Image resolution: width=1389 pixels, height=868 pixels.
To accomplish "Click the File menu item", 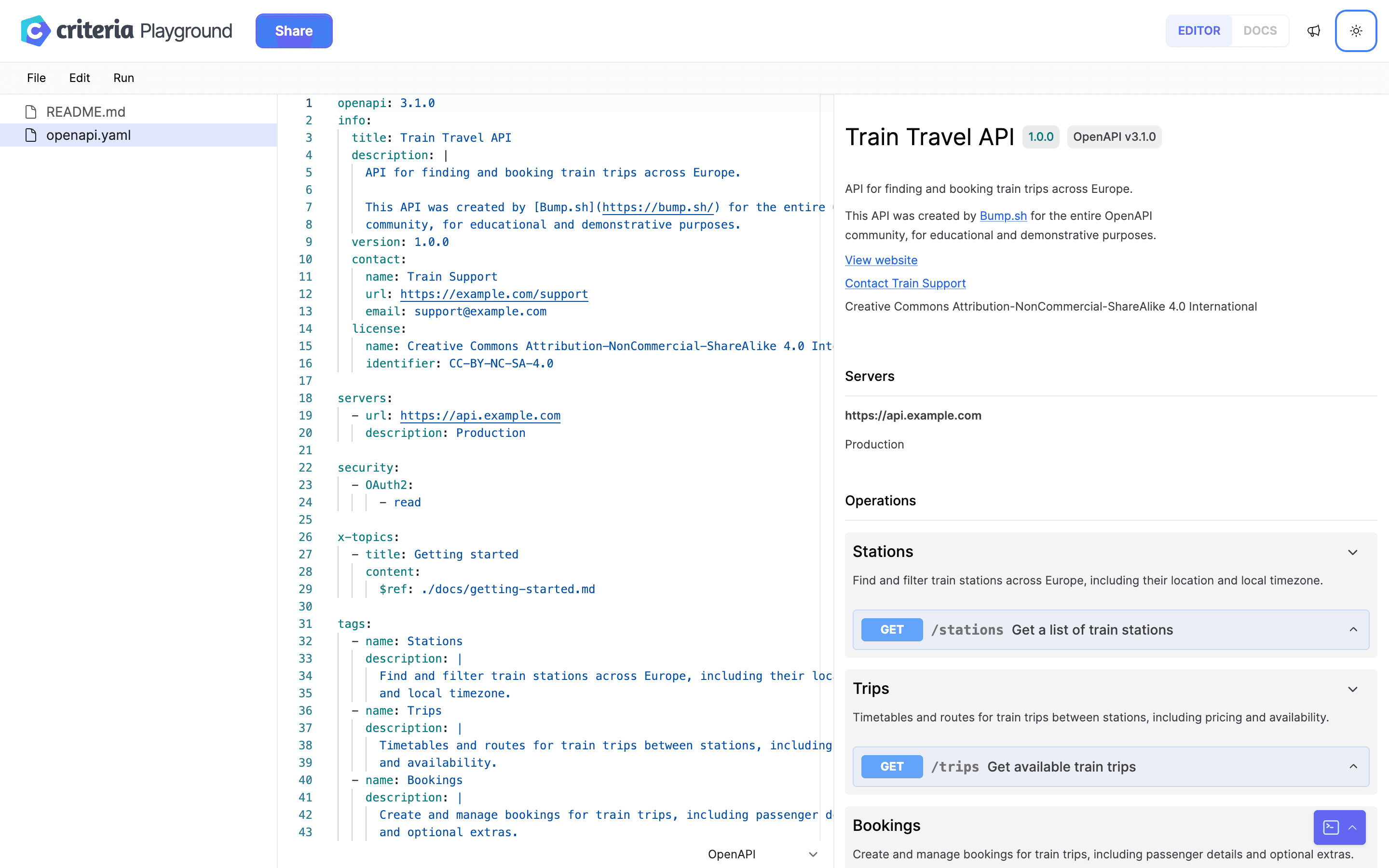I will pos(37,77).
